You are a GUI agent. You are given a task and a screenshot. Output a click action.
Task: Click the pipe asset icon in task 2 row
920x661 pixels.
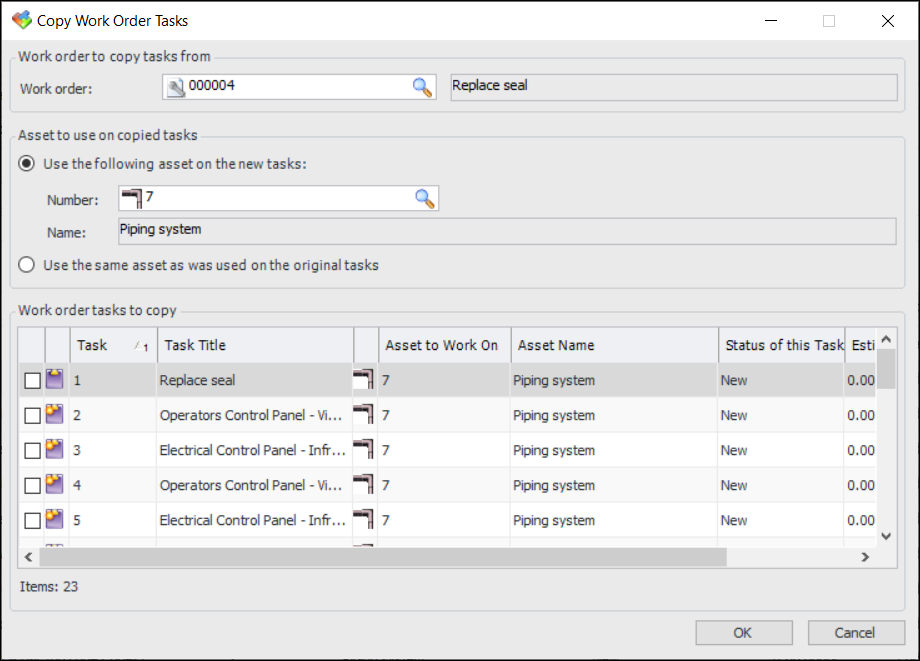point(364,415)
